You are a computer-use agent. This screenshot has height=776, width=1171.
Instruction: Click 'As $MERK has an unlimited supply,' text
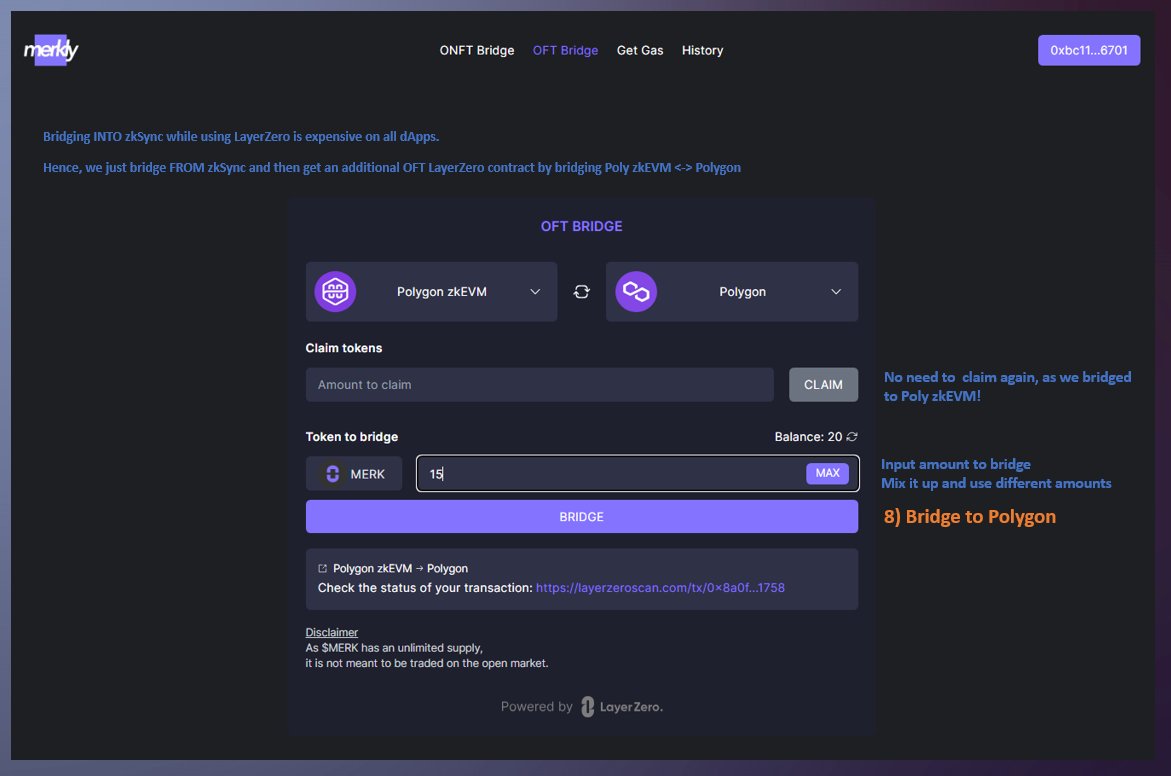[394, 648]
